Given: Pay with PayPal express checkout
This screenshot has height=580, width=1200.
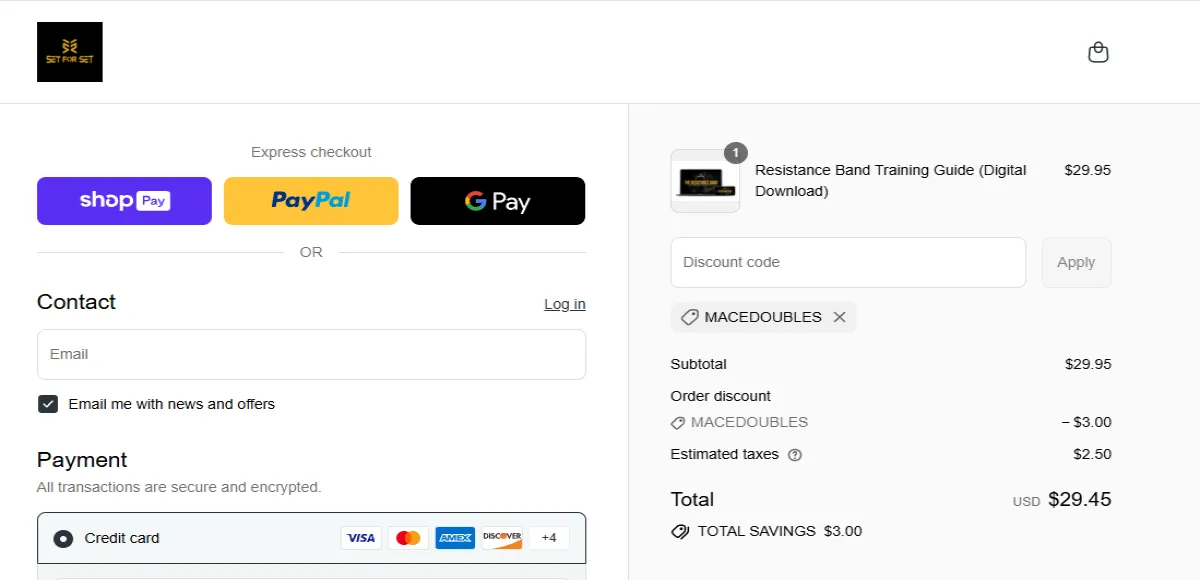Looking at the screenshot, I should pos(311,201).
